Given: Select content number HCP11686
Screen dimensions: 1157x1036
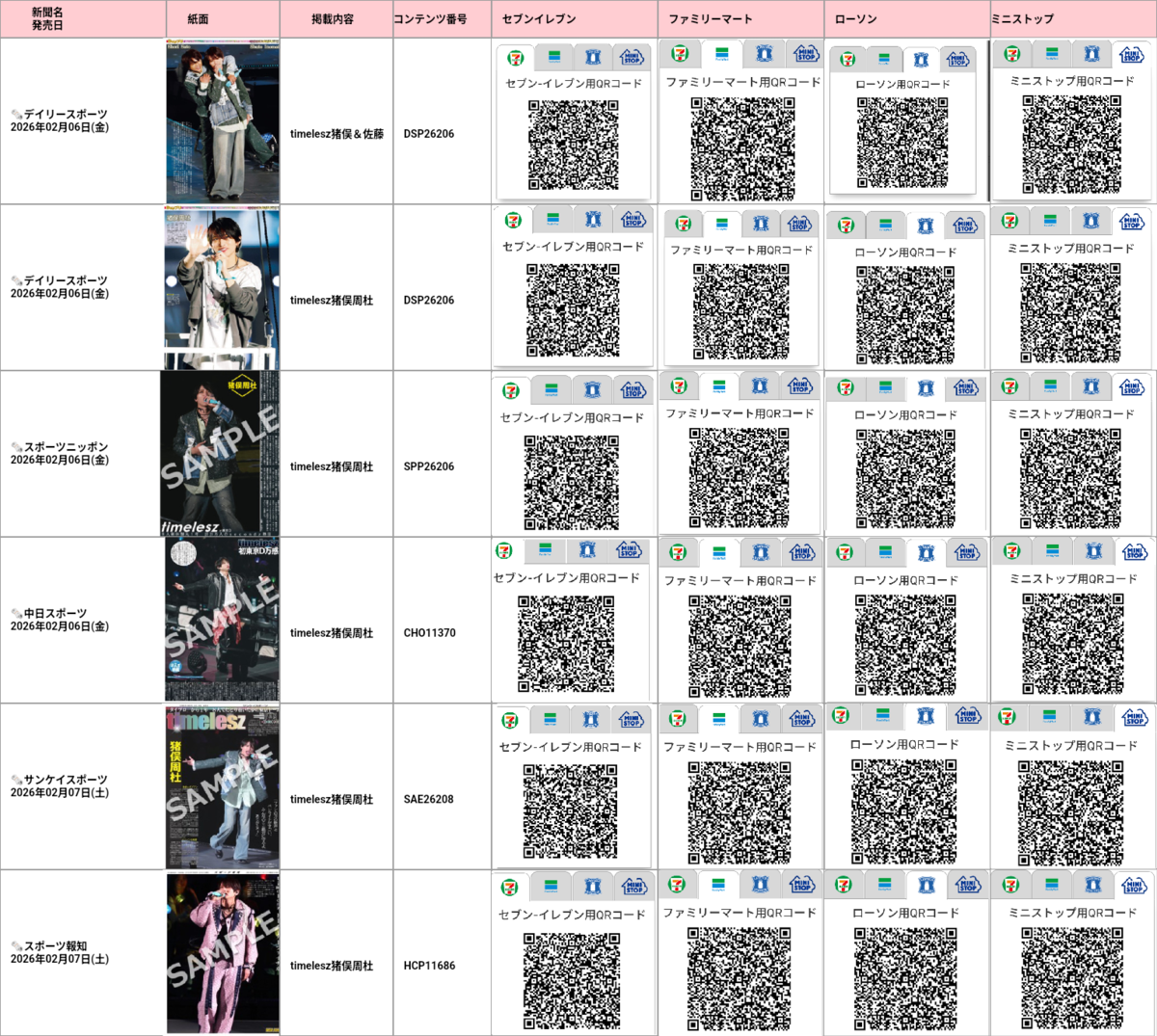Looking at the screenshot, I should [429, 966].
